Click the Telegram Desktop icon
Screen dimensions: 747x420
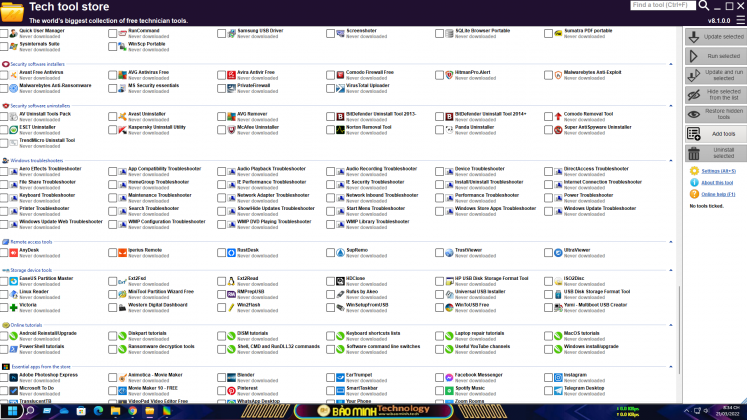point(558,391)
